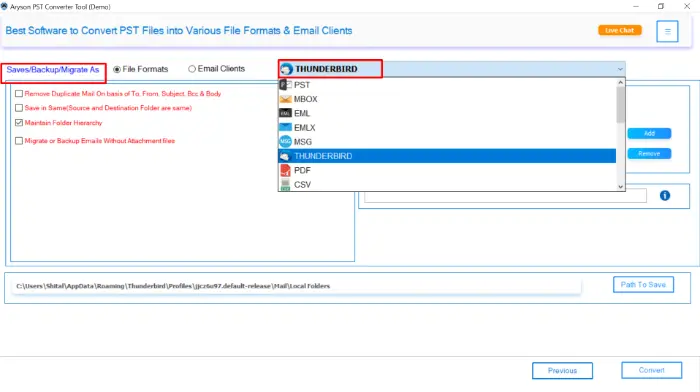Select the File Formats radio button

click(x=117, y=69)
